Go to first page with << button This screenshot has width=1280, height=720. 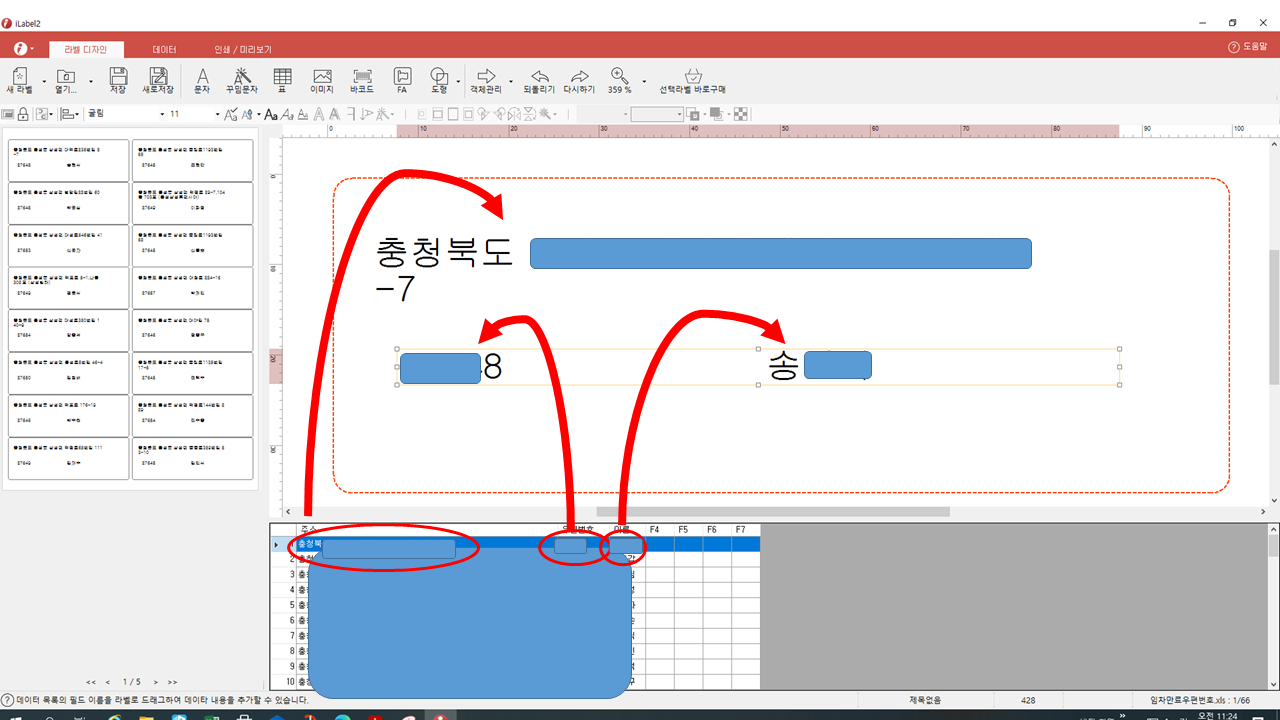point(91,682)
